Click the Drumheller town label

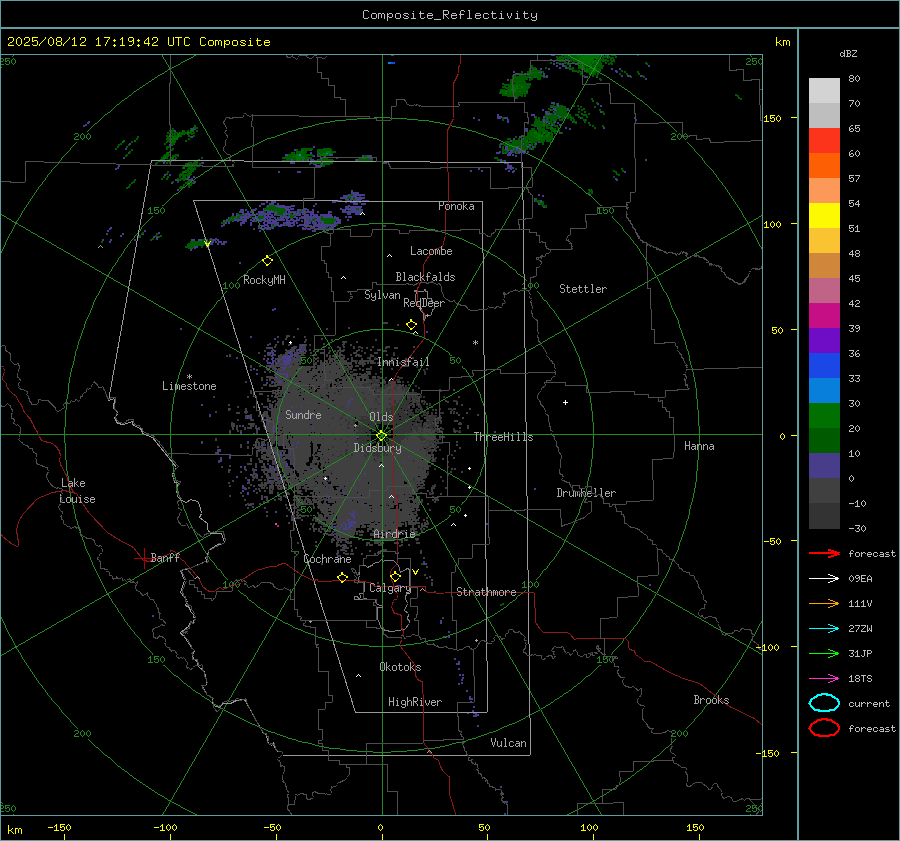click(x=586, y=493)
